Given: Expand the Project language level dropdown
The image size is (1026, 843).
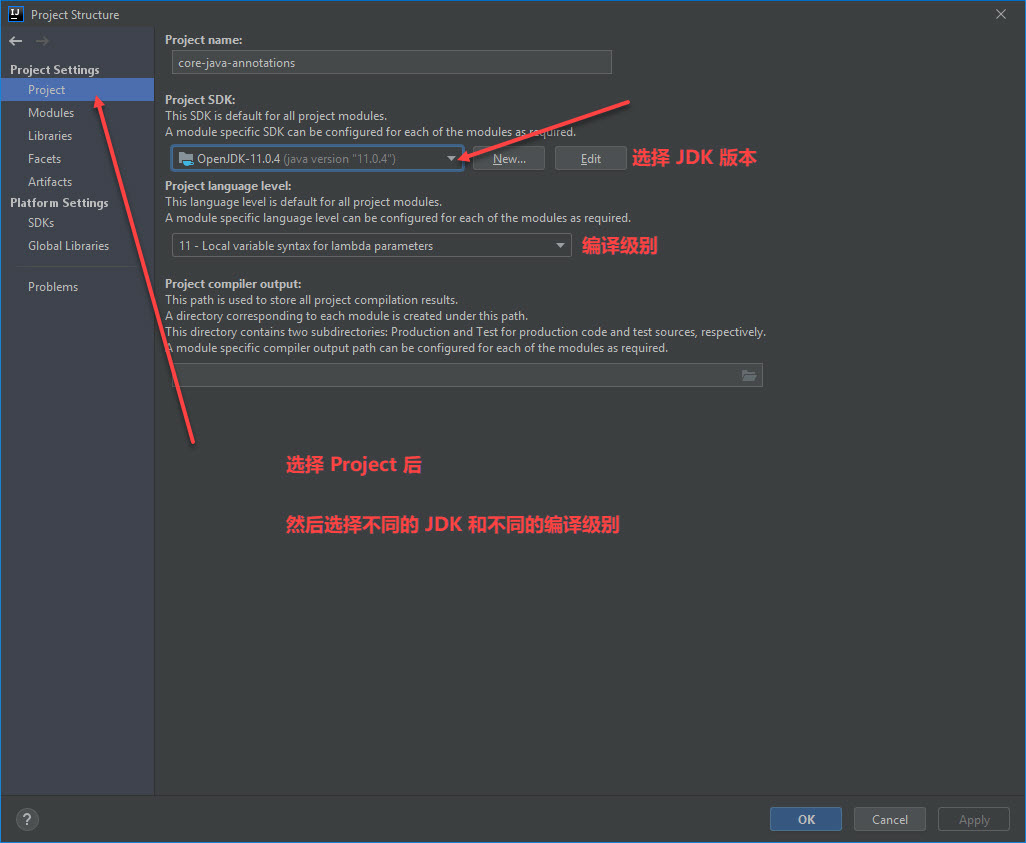Looking at the screenshot, I should [559, 244].
